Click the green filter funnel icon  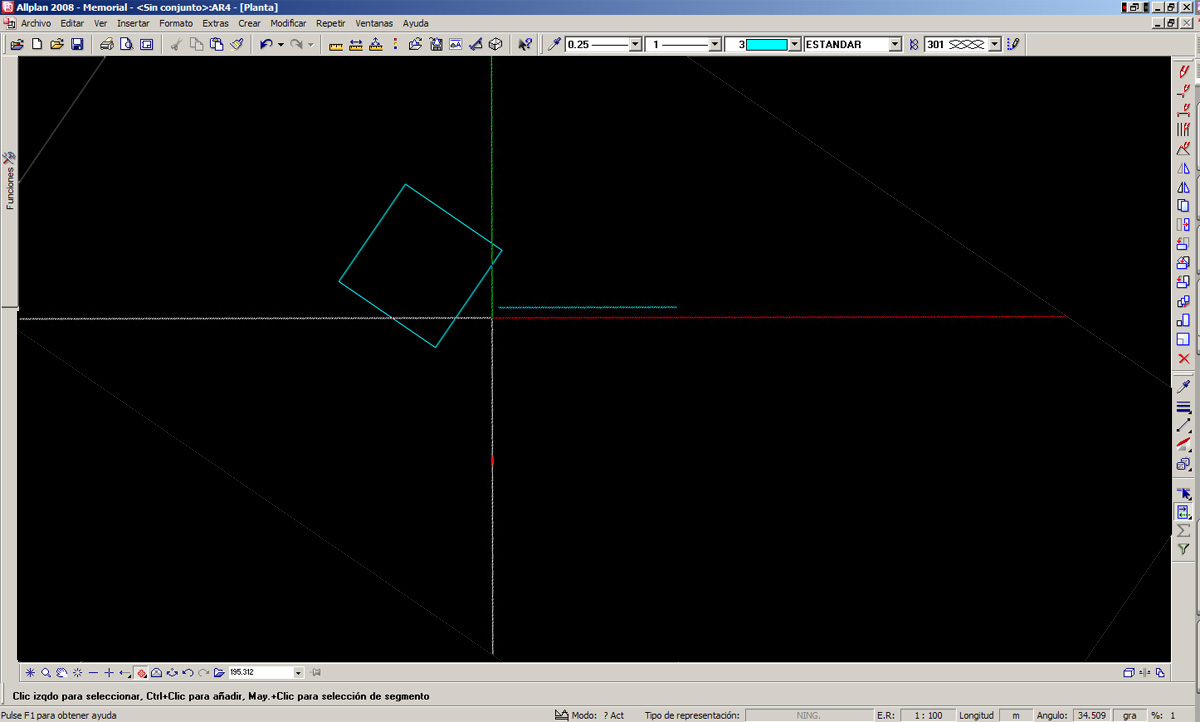point(1184,549)
